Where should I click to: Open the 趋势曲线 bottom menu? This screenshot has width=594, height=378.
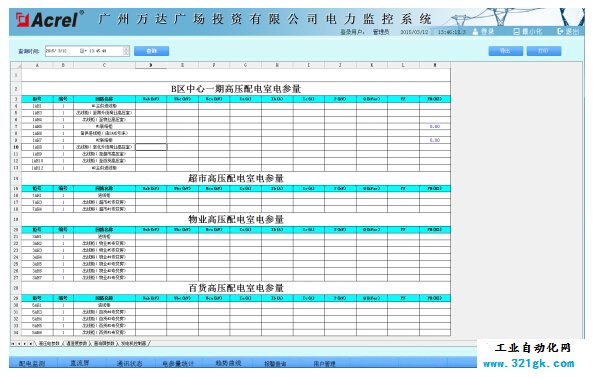click(228, 363)
